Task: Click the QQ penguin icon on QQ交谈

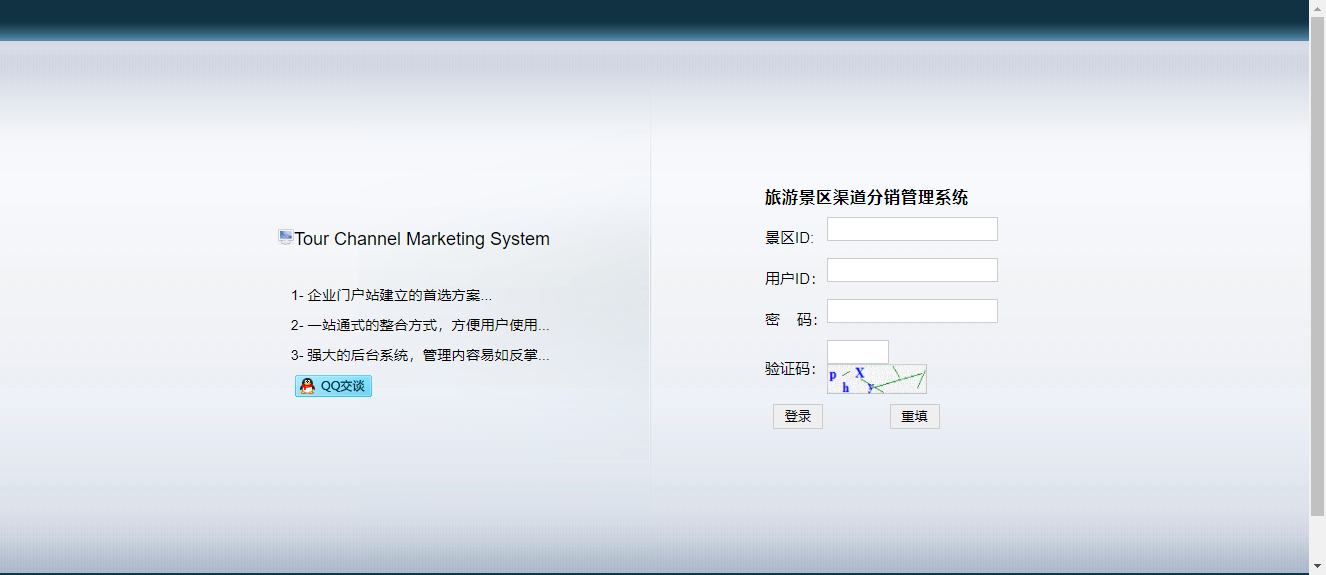Action: pos(308,386)
